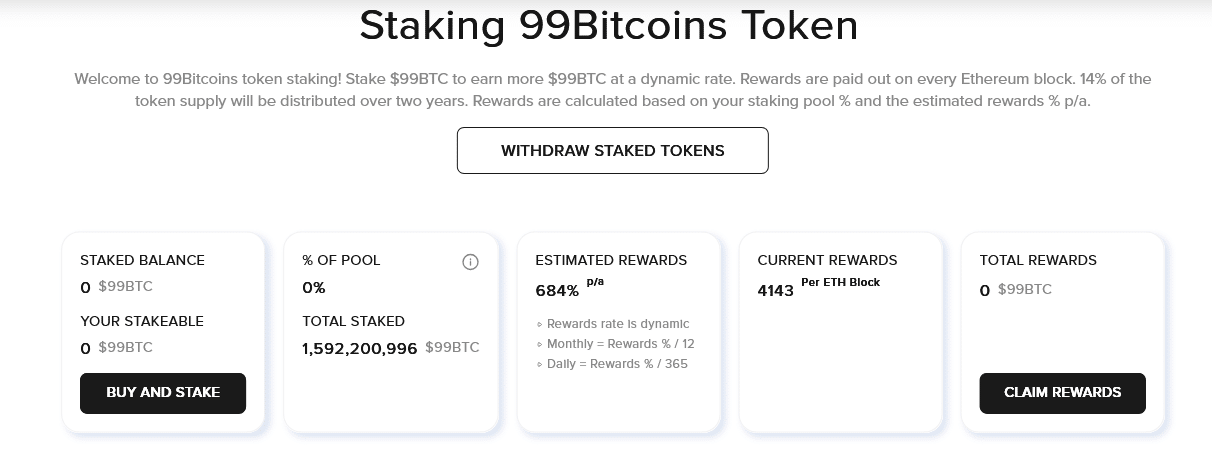Click the % of Pool info icon
The image size is (1212, 452).
pos(470,262)
